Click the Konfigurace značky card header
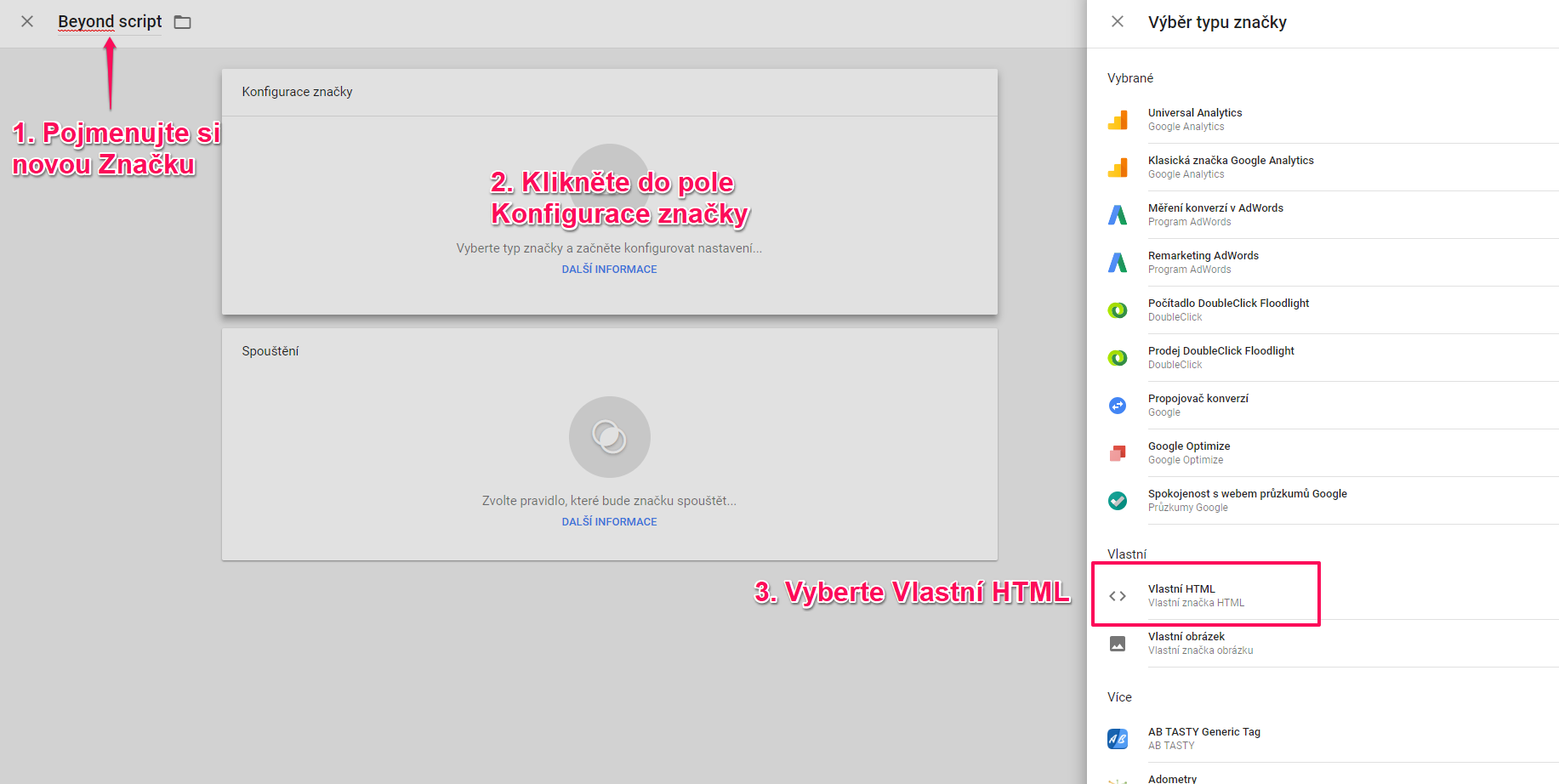This screenshot has width=1559, height=784. [610, 92]
